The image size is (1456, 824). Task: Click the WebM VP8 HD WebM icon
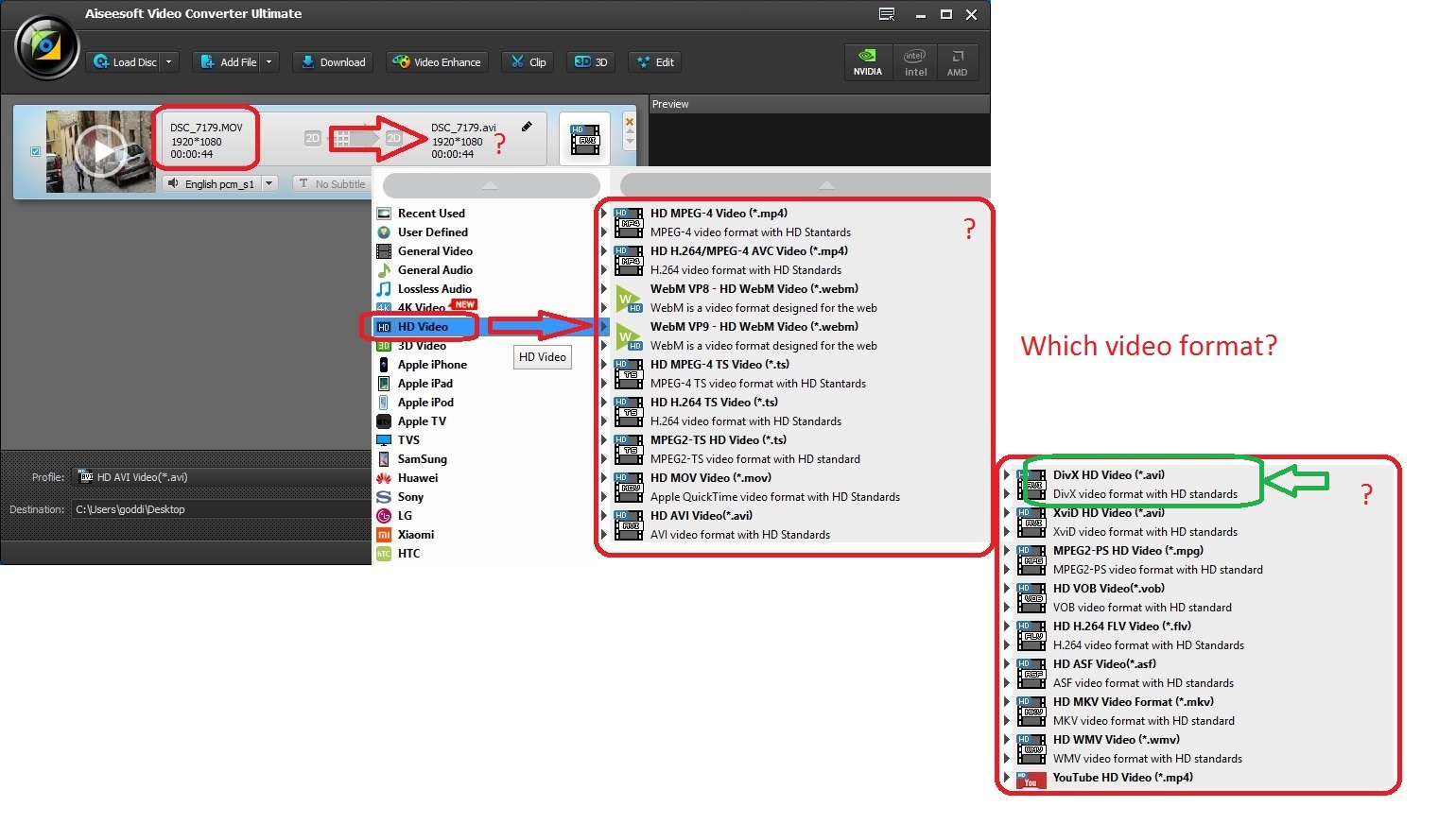[x=629, y=299]
